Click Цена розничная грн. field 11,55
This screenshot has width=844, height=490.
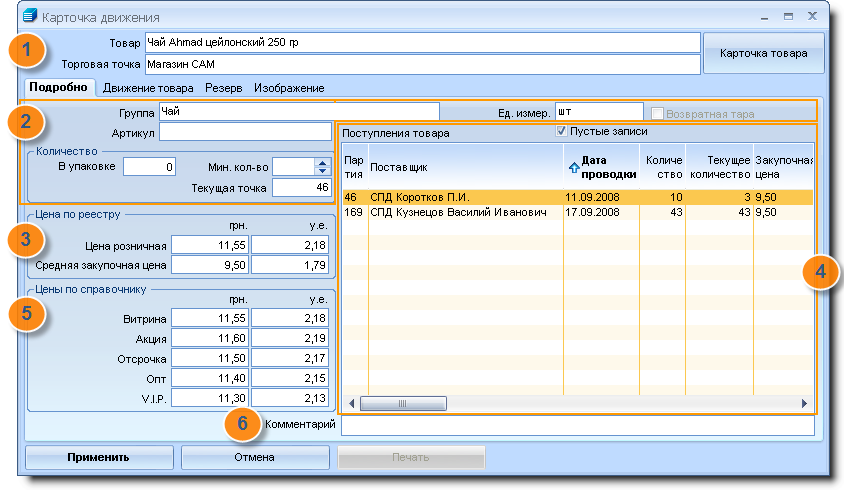point(210,246)
